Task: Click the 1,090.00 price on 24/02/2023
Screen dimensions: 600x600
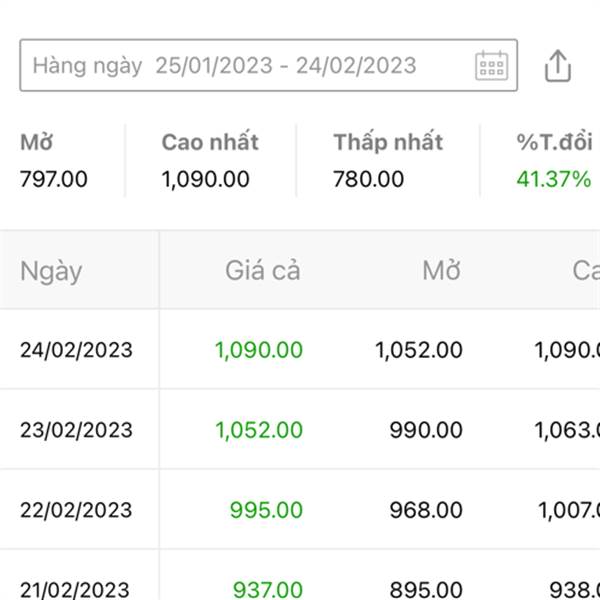Action: (x=258, y=350)
